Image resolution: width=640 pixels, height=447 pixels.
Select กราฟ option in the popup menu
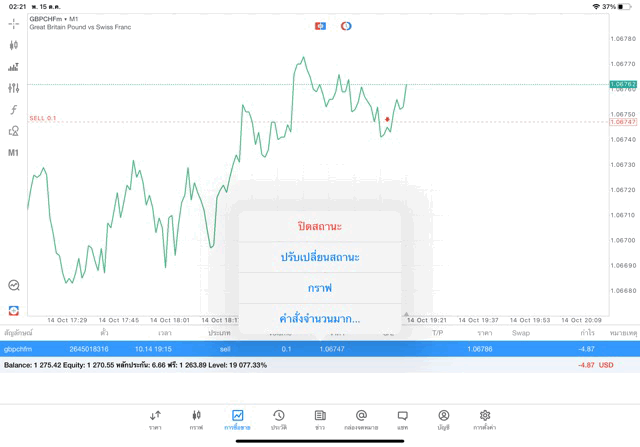[320, 288]
